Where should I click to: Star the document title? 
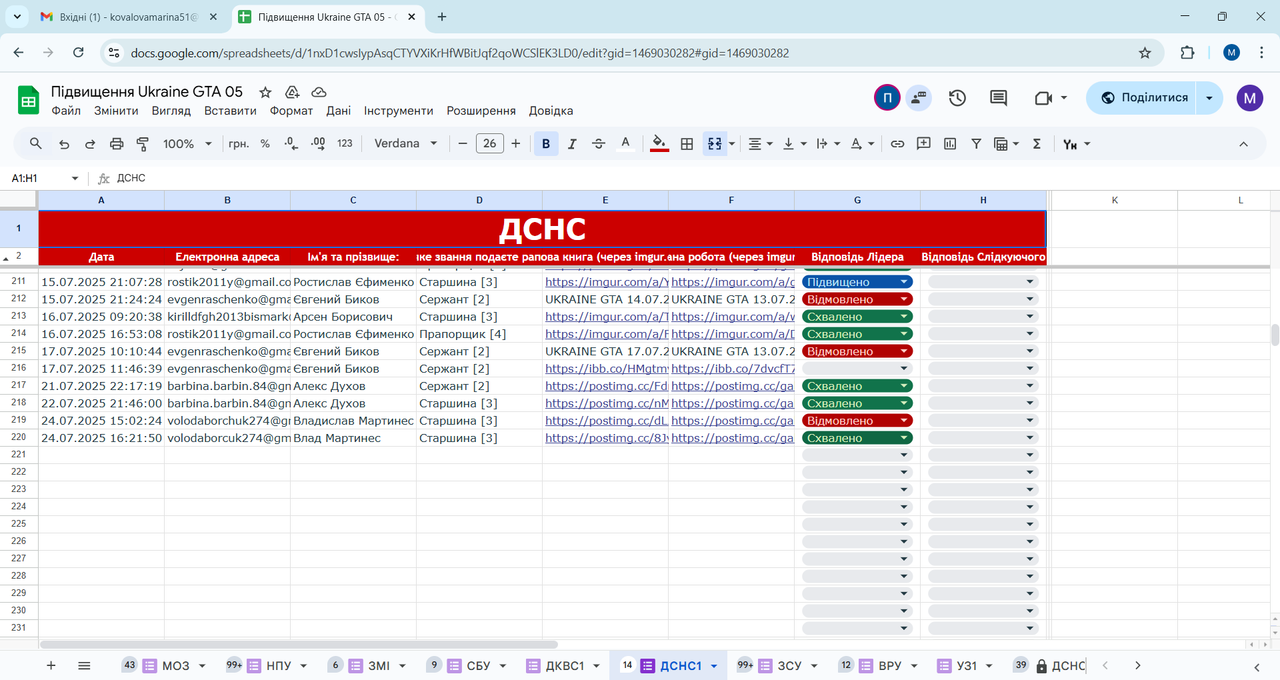pos(265,92)
